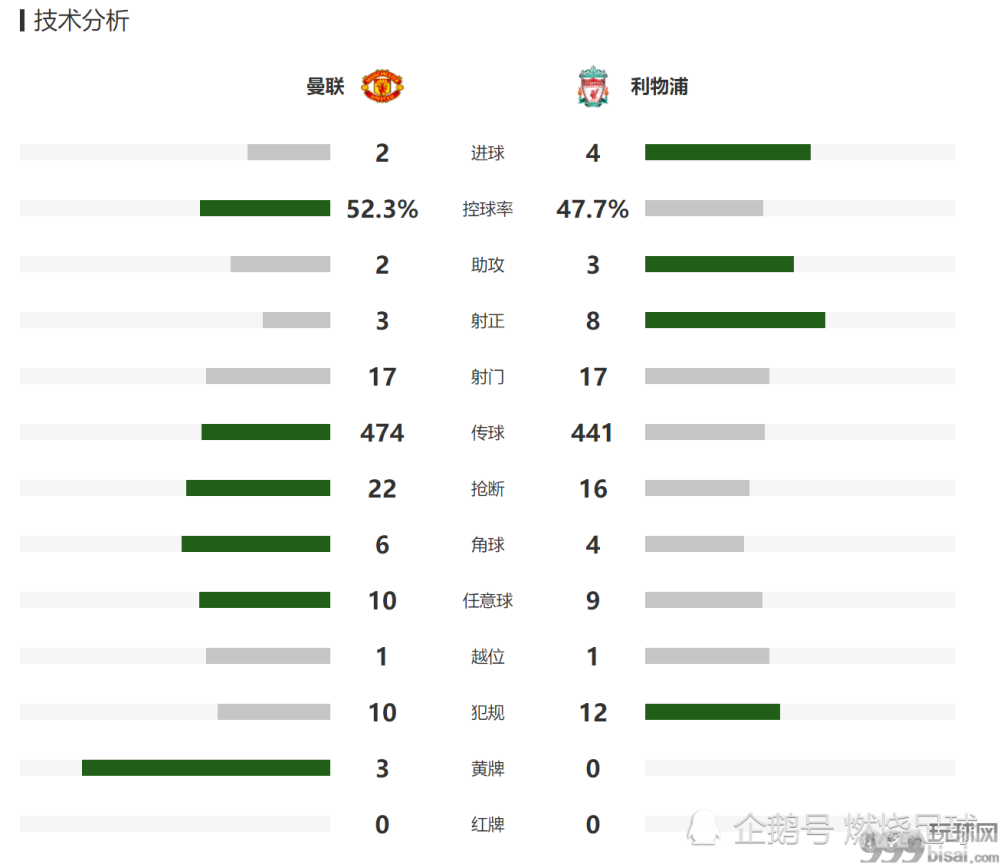The height and width of the screenshot is (864, 1000).
Task: Click Liverpool's green shots-on-target bar
Action: (735, 320)
